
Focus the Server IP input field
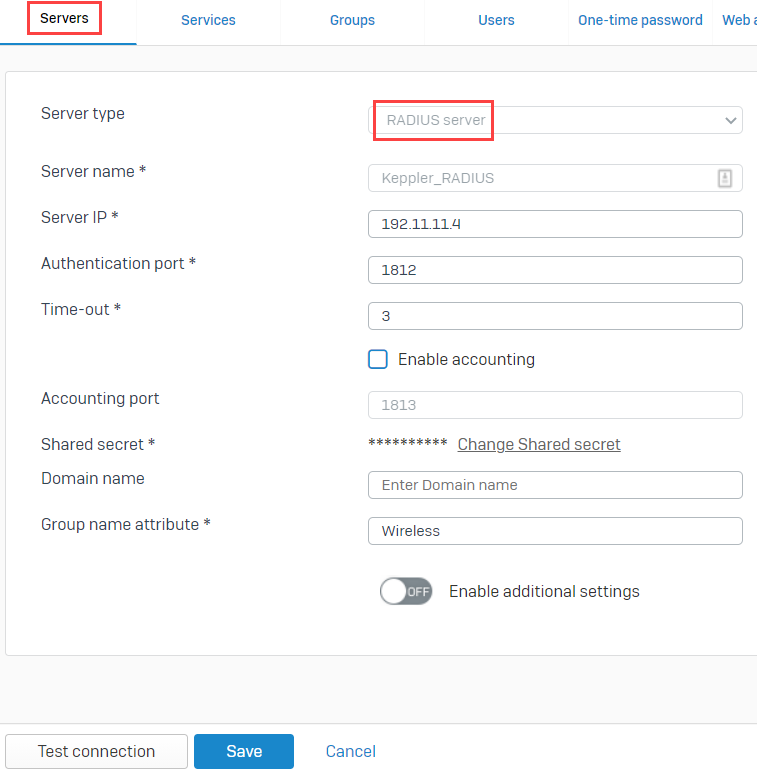pyautogui.click(x=555, y=224)
